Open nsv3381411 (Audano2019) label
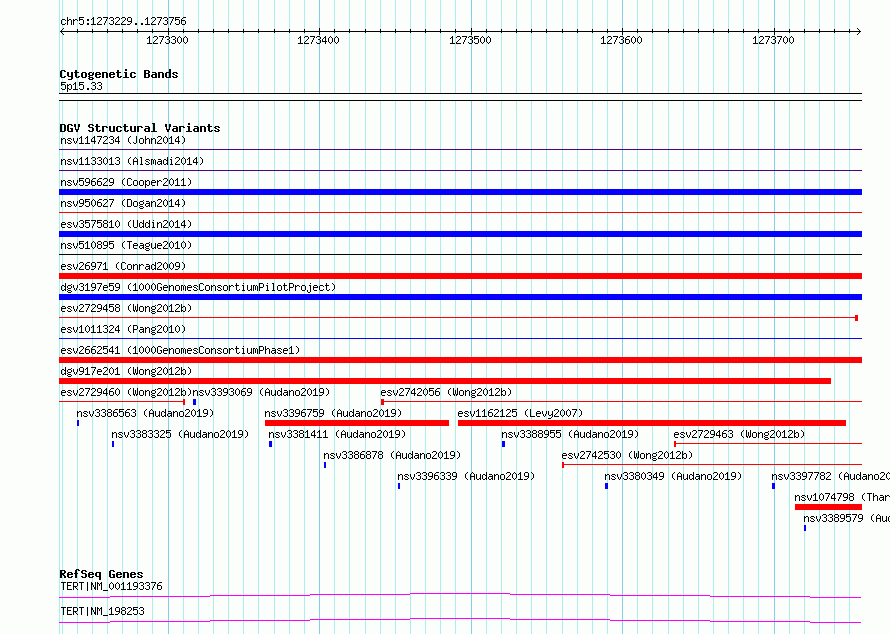The height and width of the screenshot is (634, 890). tap(337, 434)
